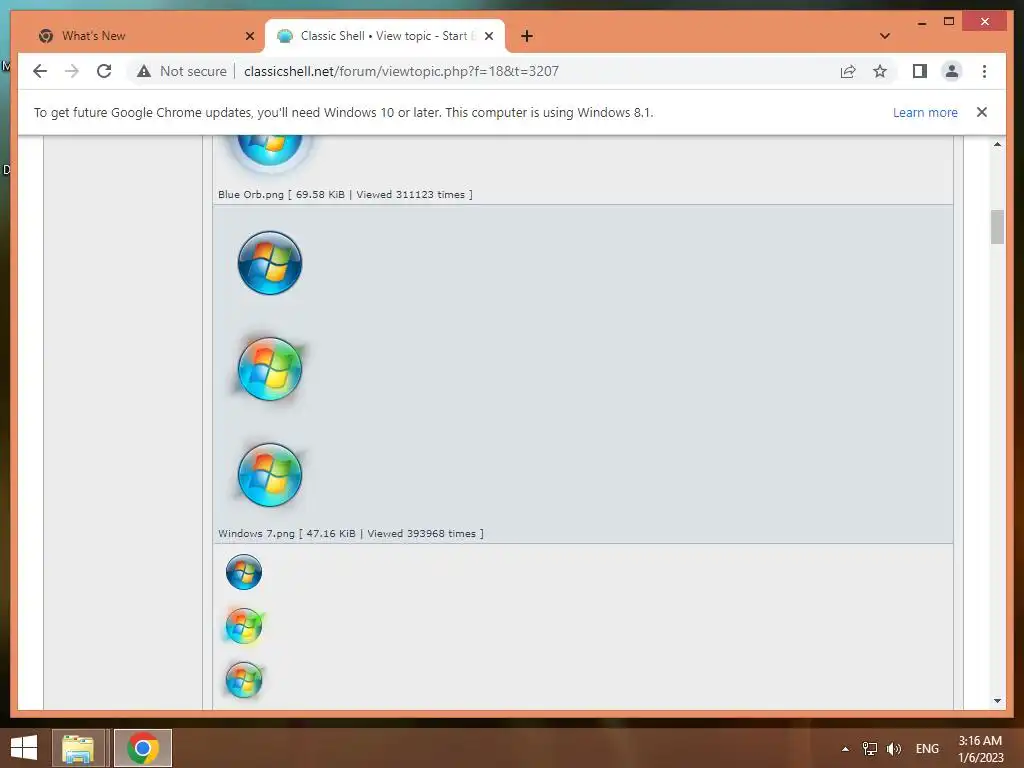
Task: Click the scrollbar down arrow
Action: coord(997,701)
